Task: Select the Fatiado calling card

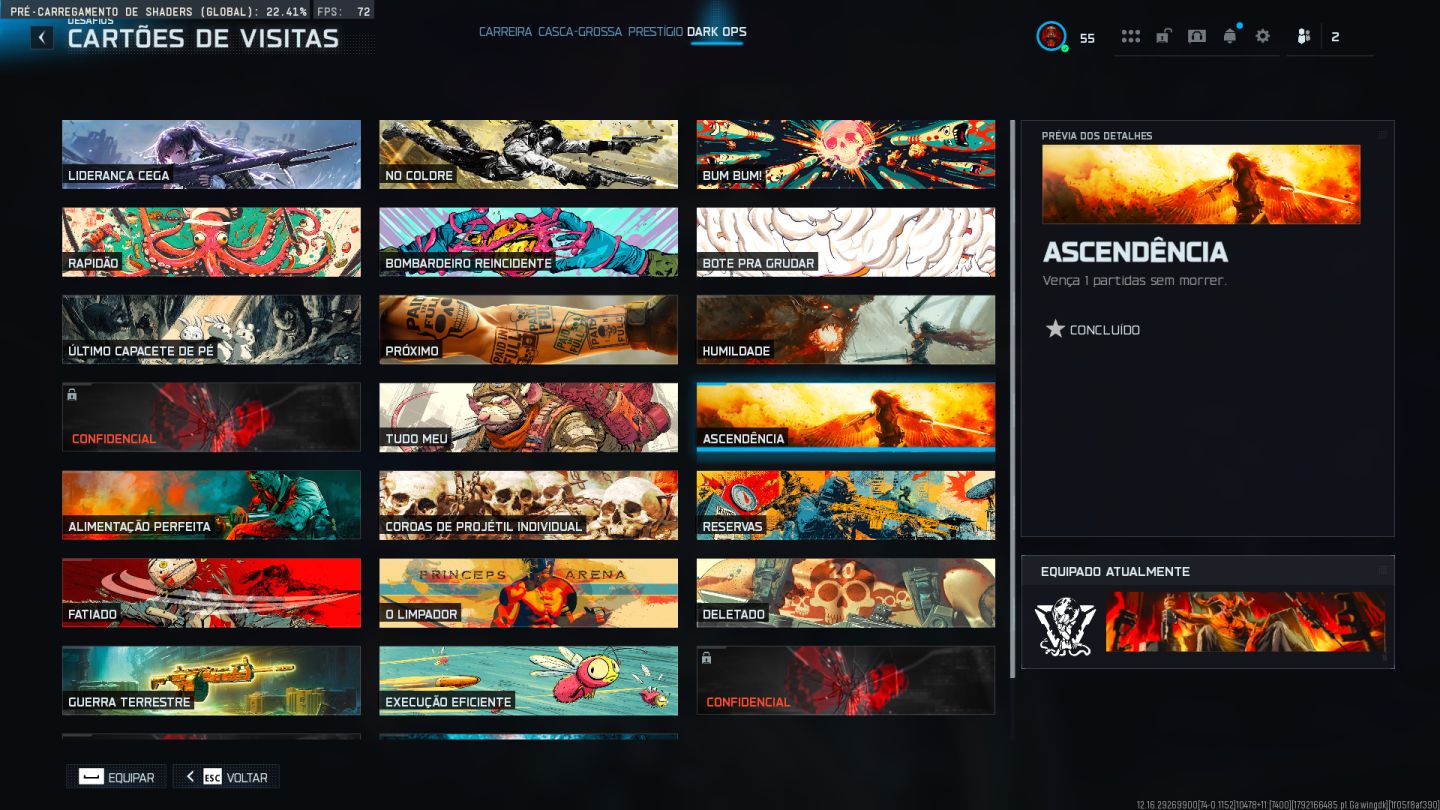Action: (211, 593)
